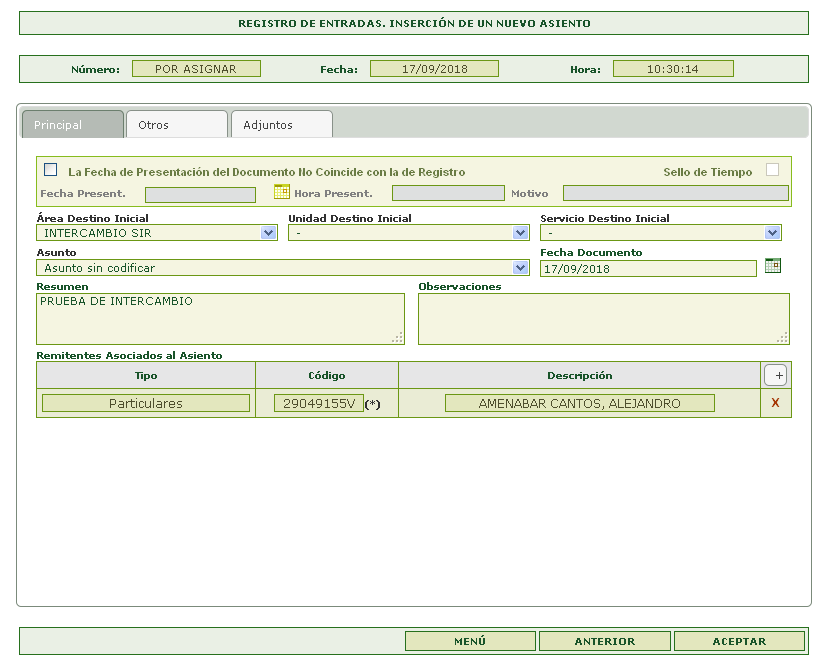The image size is (818, 667).
Task: Click the Tipo column header
Action: click(146, 375)
